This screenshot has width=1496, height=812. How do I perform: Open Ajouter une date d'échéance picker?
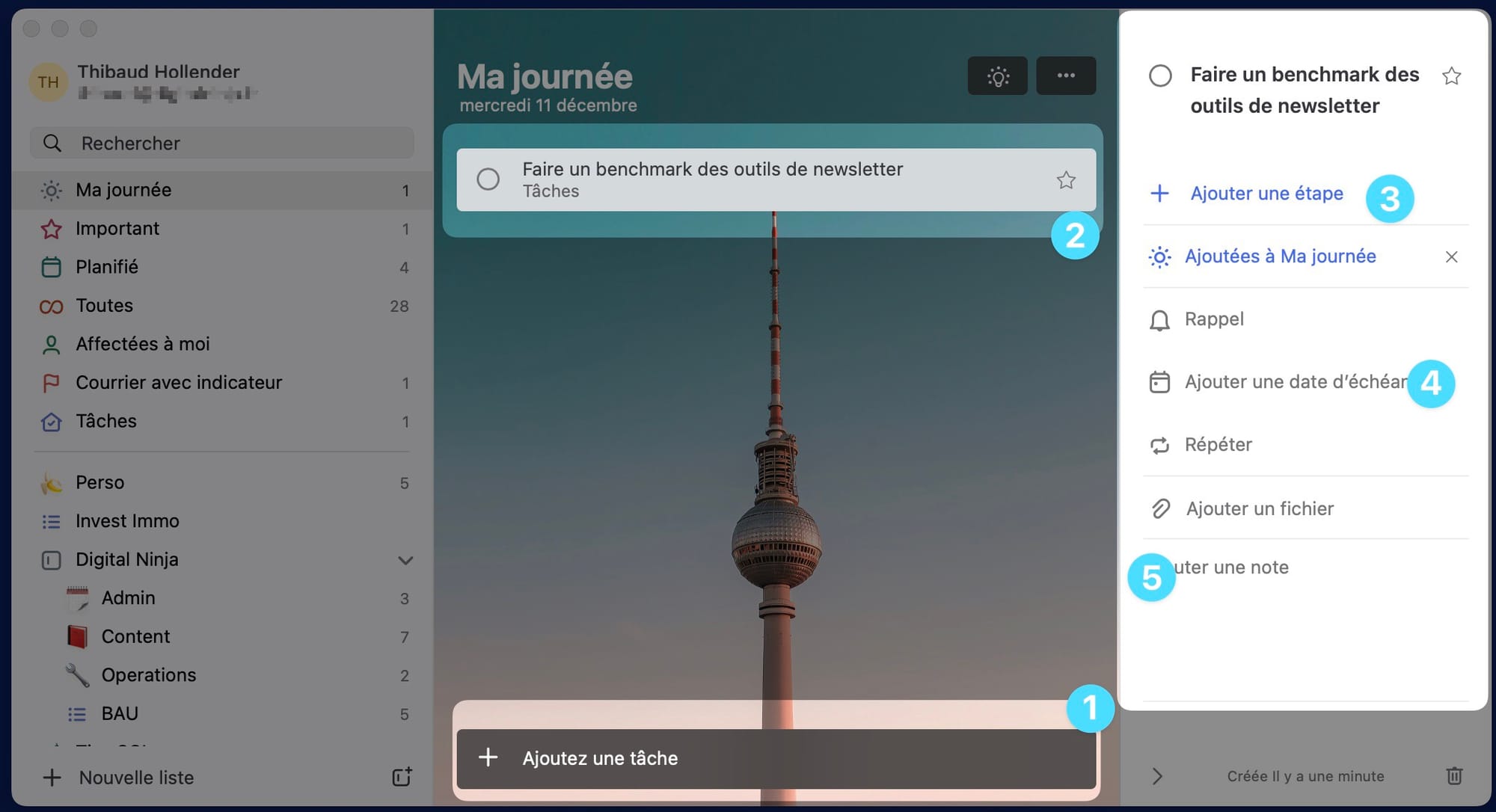click(1281, 382)
